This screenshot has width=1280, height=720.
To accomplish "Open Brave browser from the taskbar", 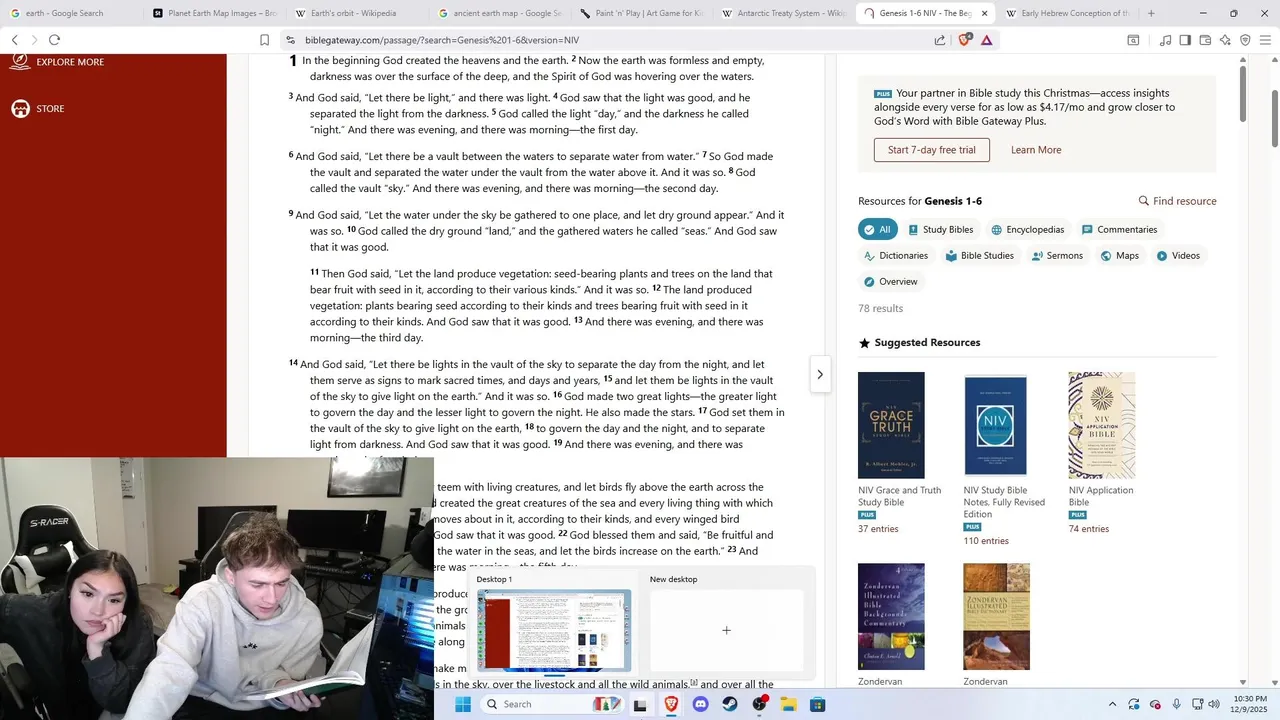I will pos(670,704).
